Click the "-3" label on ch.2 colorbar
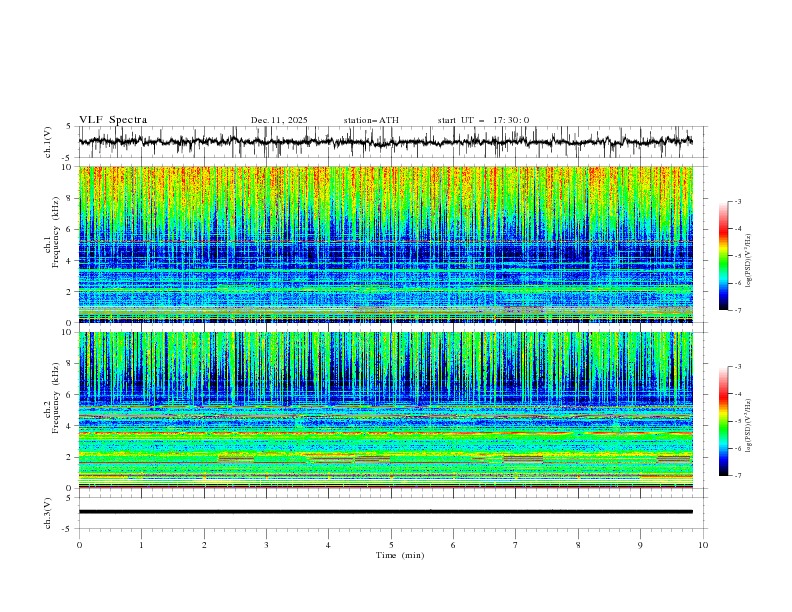The image size is (792, 612). tap(737, 367)
